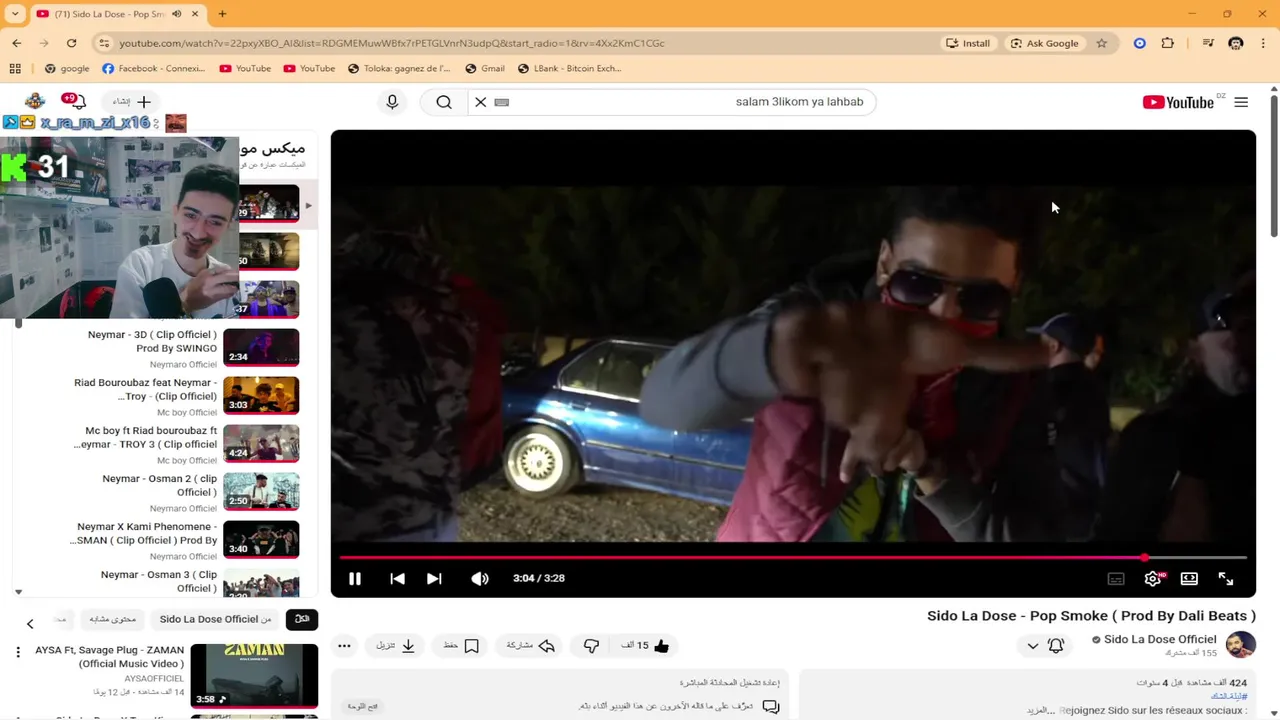The width and height of the screenshot is (1280, 720).
Task: Open the notifications bell with 9+ badge
Action: pos(75,101)
